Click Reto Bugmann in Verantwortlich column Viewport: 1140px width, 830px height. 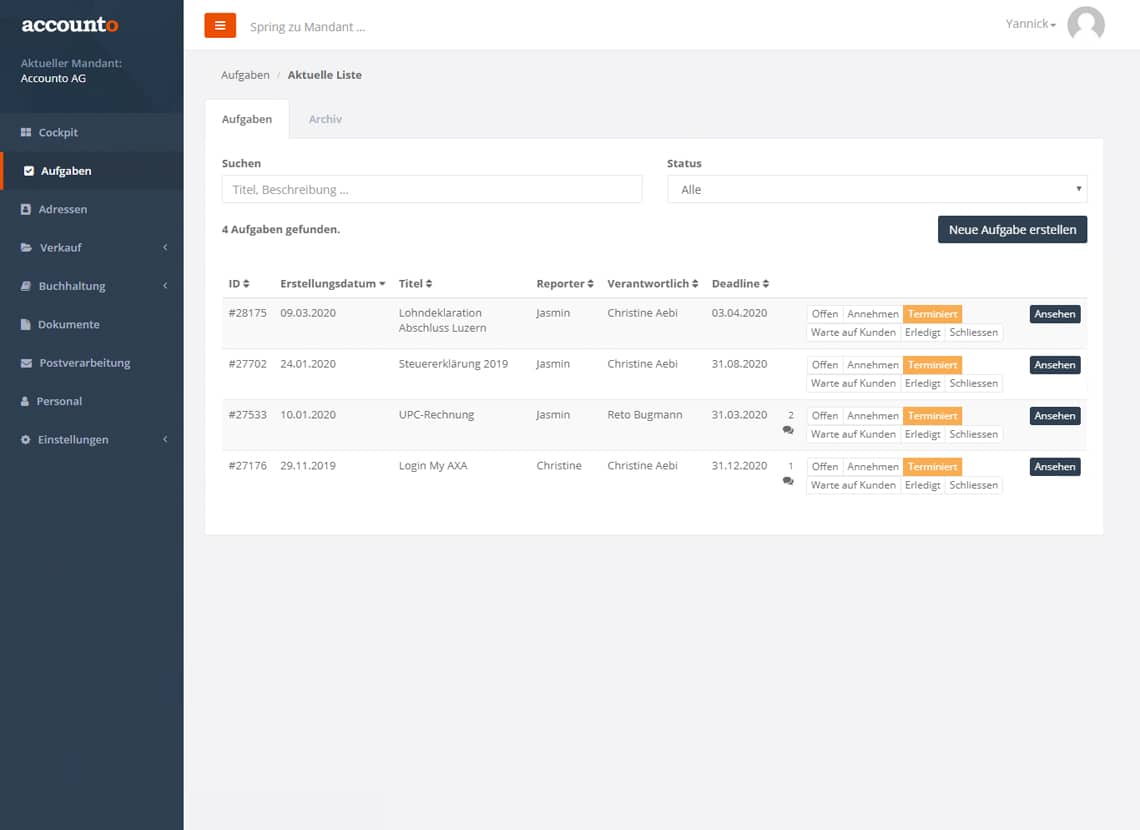[x=645, y=415]
